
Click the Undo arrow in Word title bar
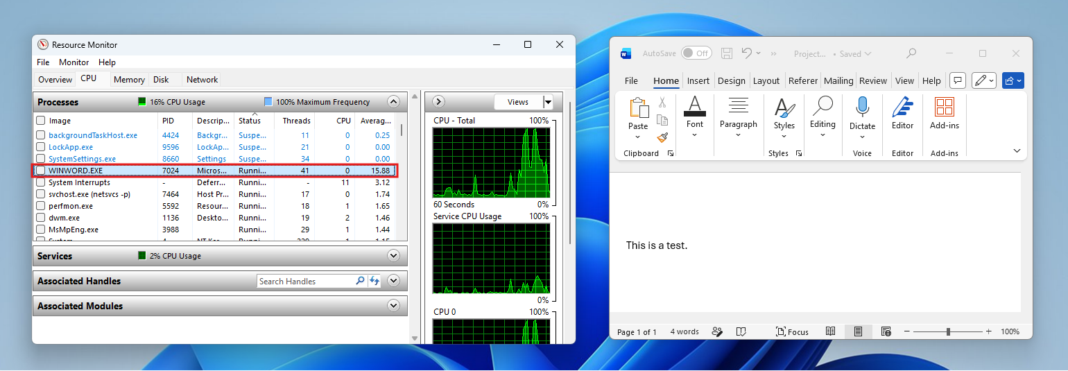[747, 53]
